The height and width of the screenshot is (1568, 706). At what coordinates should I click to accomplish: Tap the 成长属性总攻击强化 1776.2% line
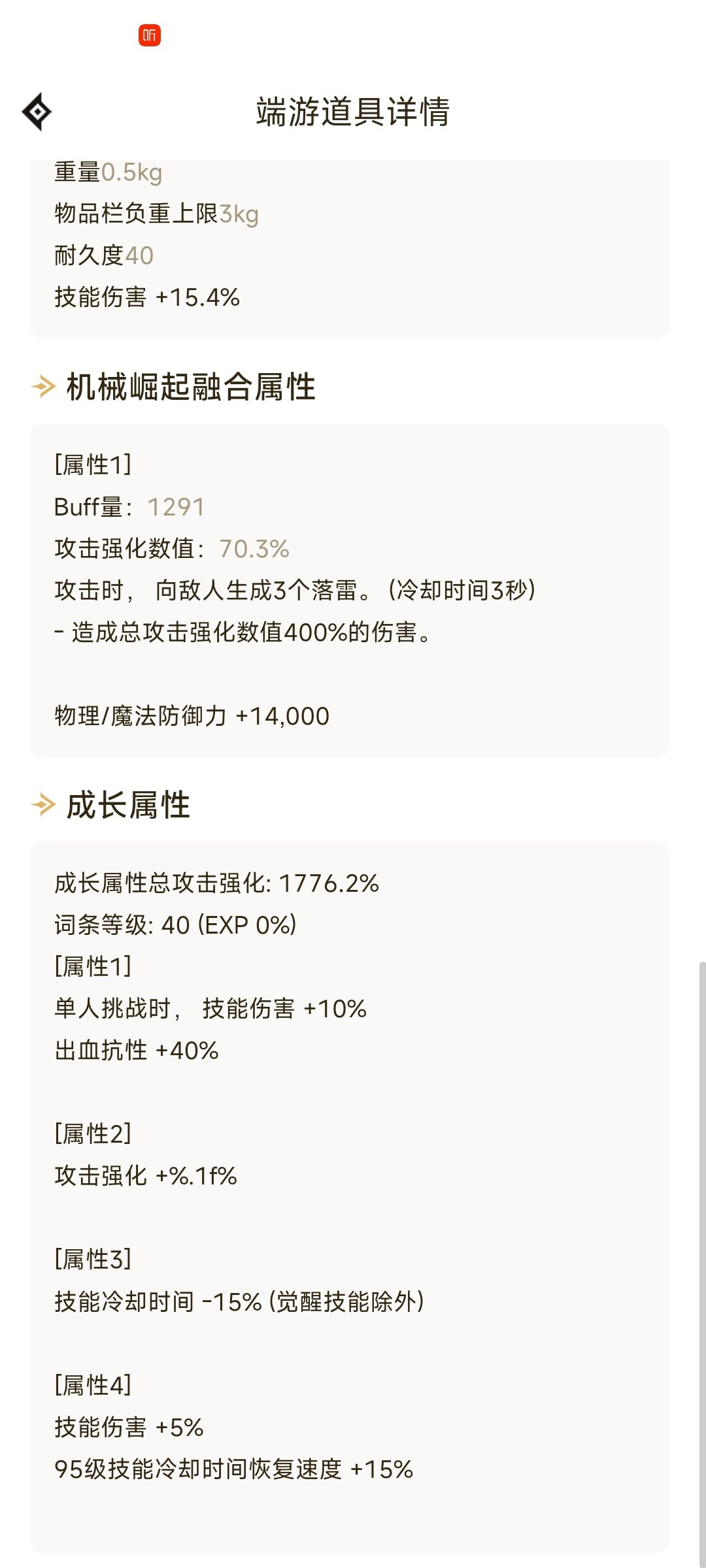pyautogui.click(x=216, y=883)
